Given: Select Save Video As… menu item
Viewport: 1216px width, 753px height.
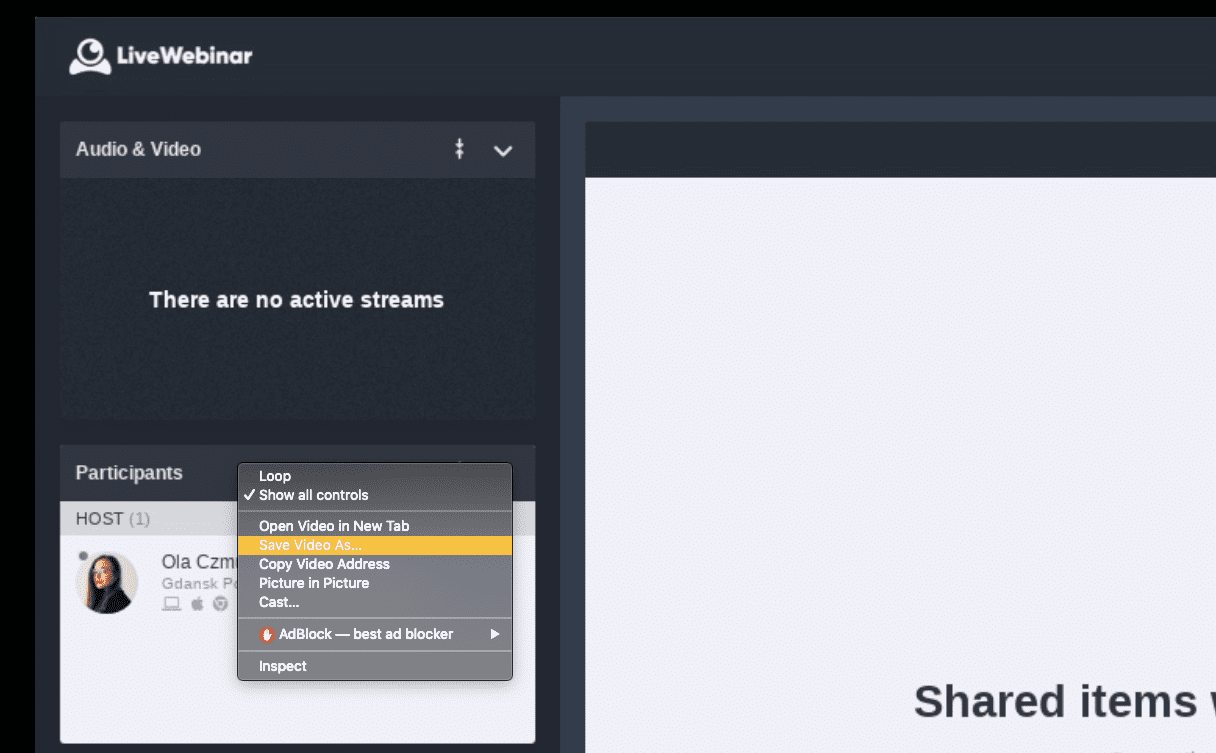Looking at the screenshot, I should click(310, 545).
